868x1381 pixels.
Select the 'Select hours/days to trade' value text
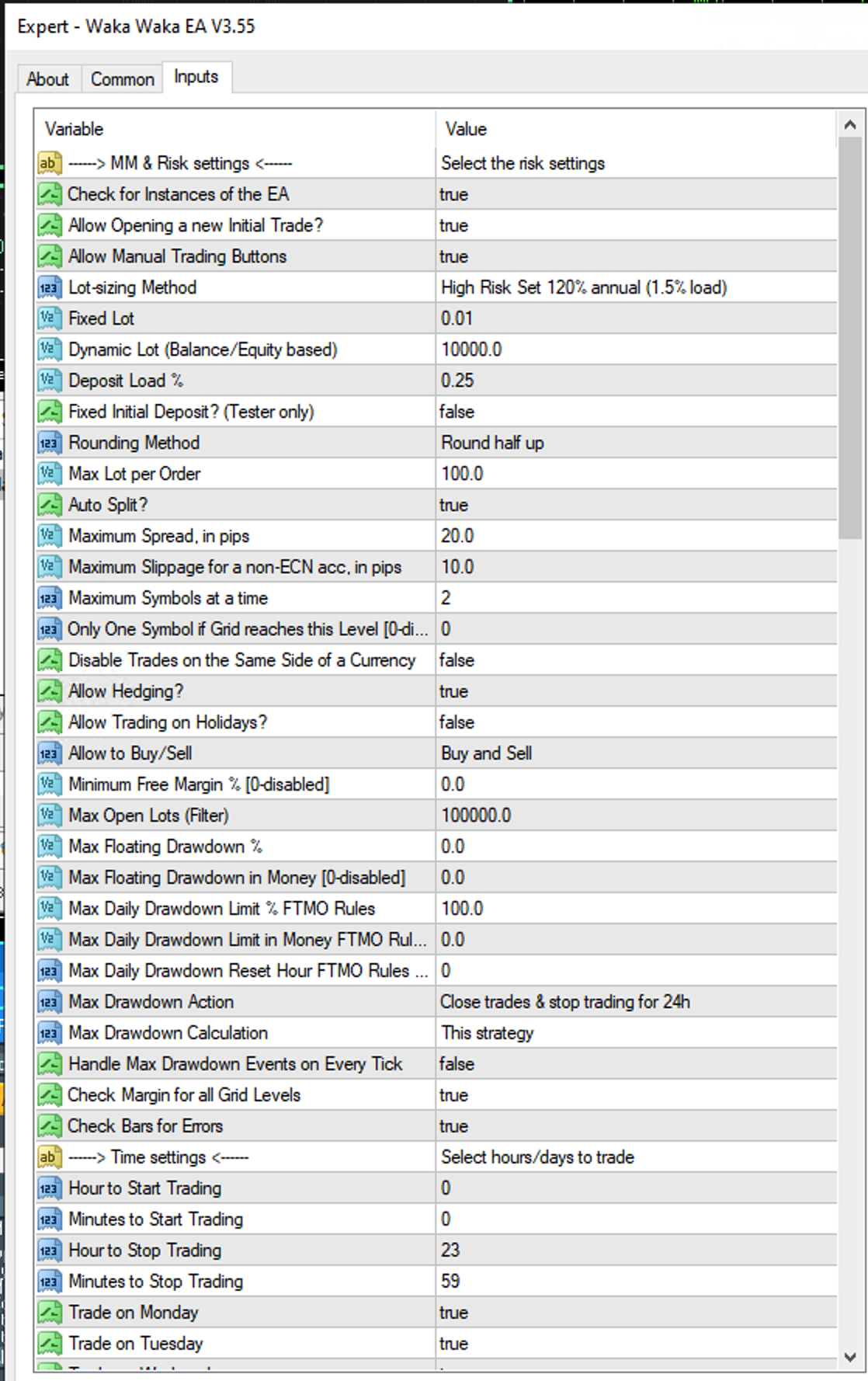(537, 1157)
